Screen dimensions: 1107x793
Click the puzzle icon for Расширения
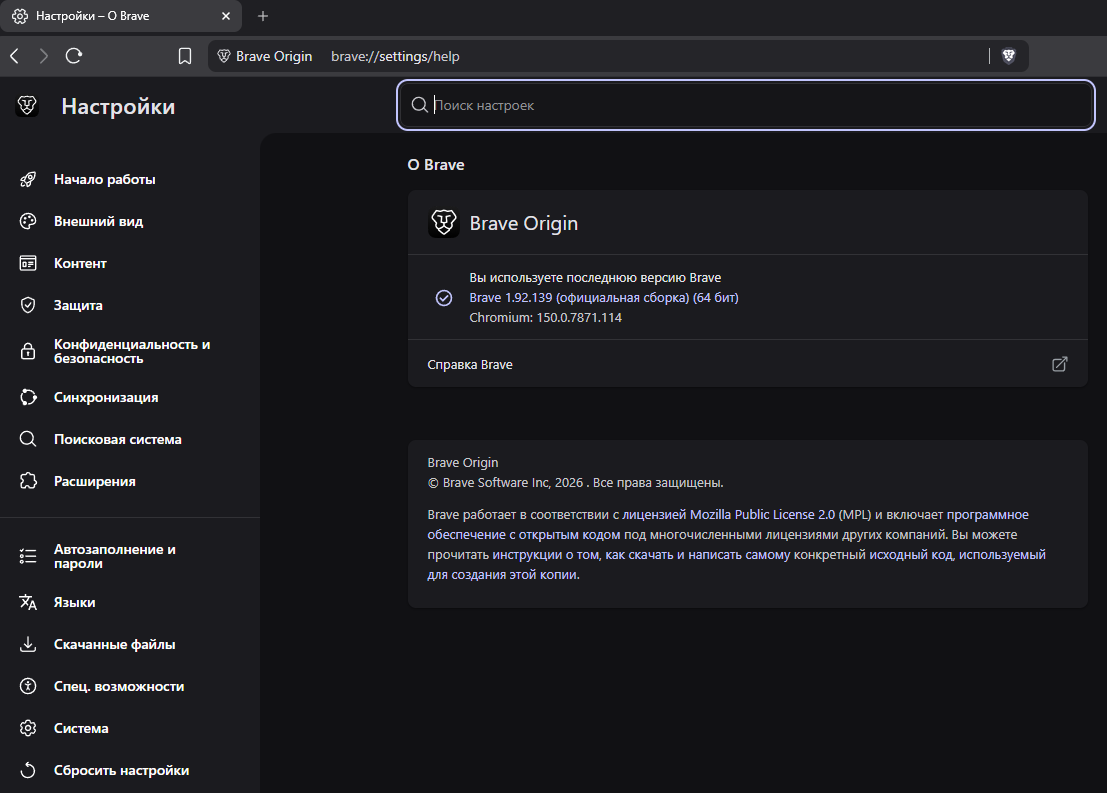(x=28, y=481)
